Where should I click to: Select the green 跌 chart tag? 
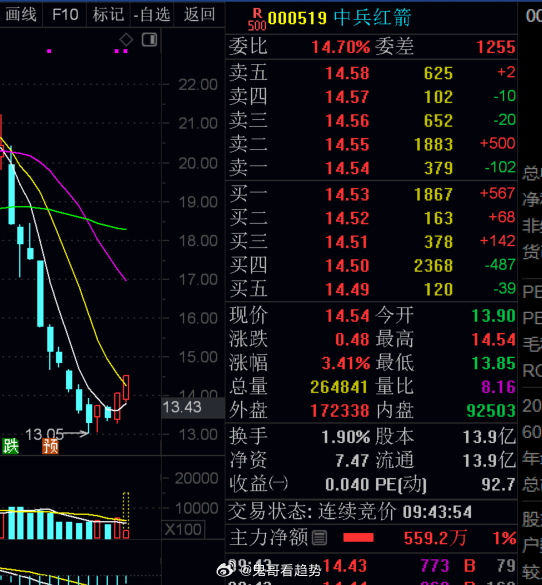click(10, 446)
